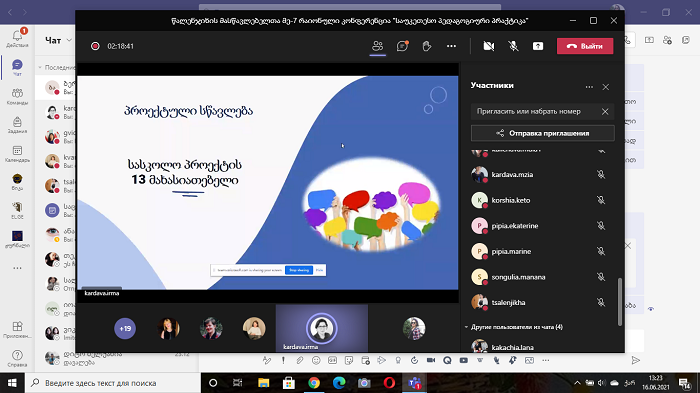The width and height of the screenshot is (700, 393).
Task: Select participant songulia.manana in list
Action: click(518, 277)
